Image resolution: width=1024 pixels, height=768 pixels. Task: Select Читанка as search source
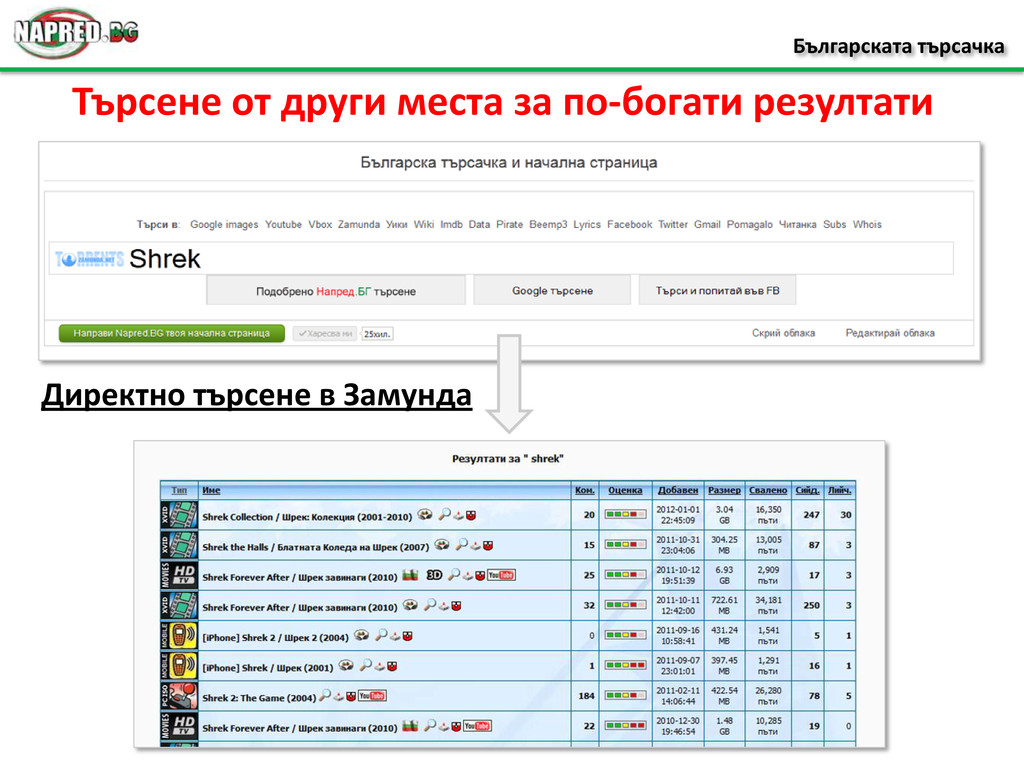pyautogui.click(x=797, y=225)
